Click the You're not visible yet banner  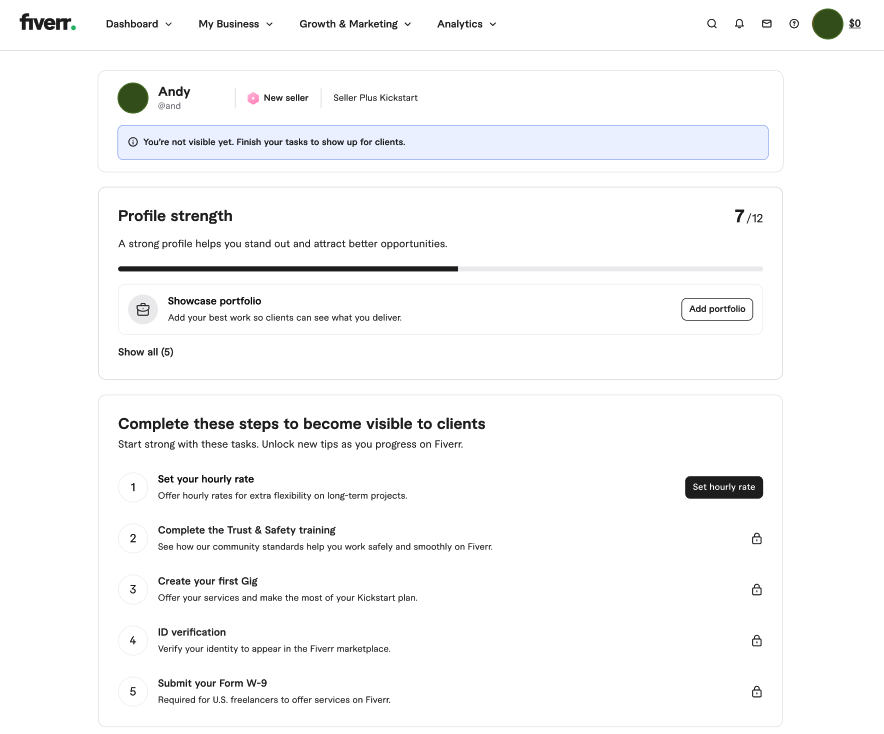(443, 142)
